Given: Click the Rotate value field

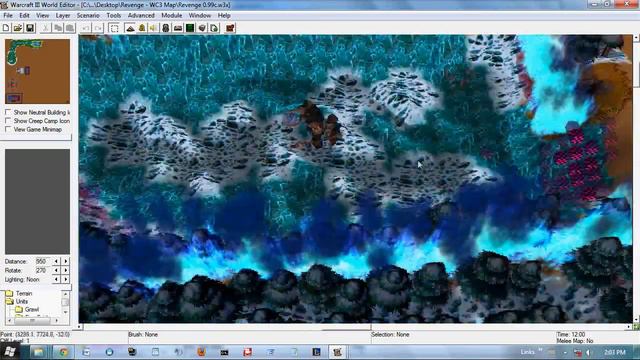Looking at the screenshot, I should click(42, 270).
